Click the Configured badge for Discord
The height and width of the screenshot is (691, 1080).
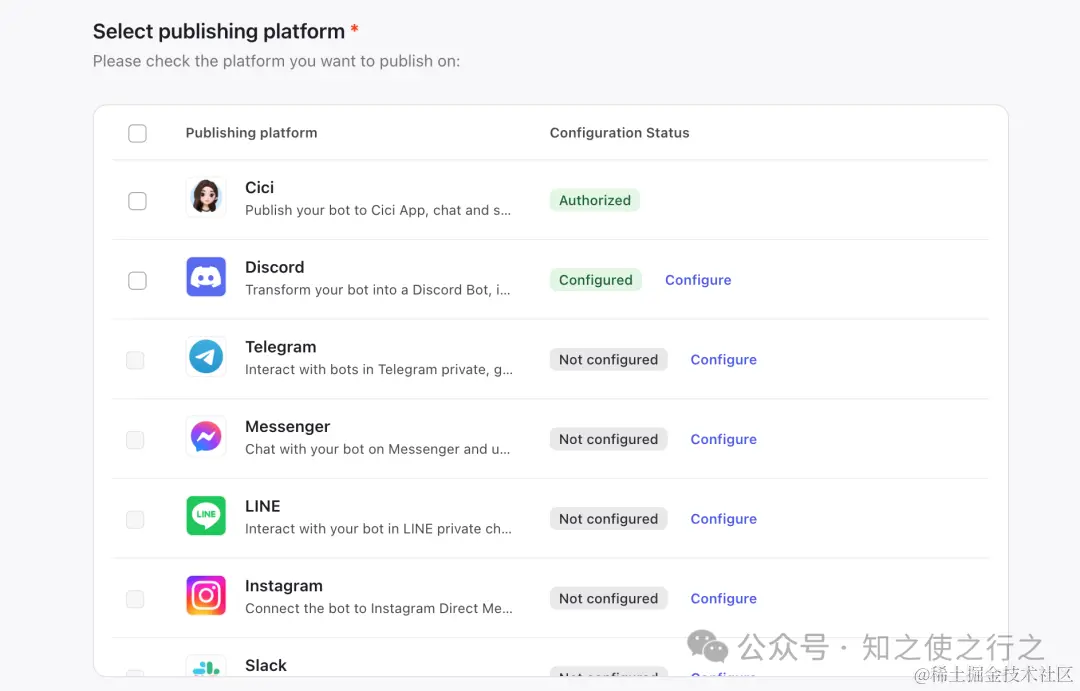pos(596,280)
